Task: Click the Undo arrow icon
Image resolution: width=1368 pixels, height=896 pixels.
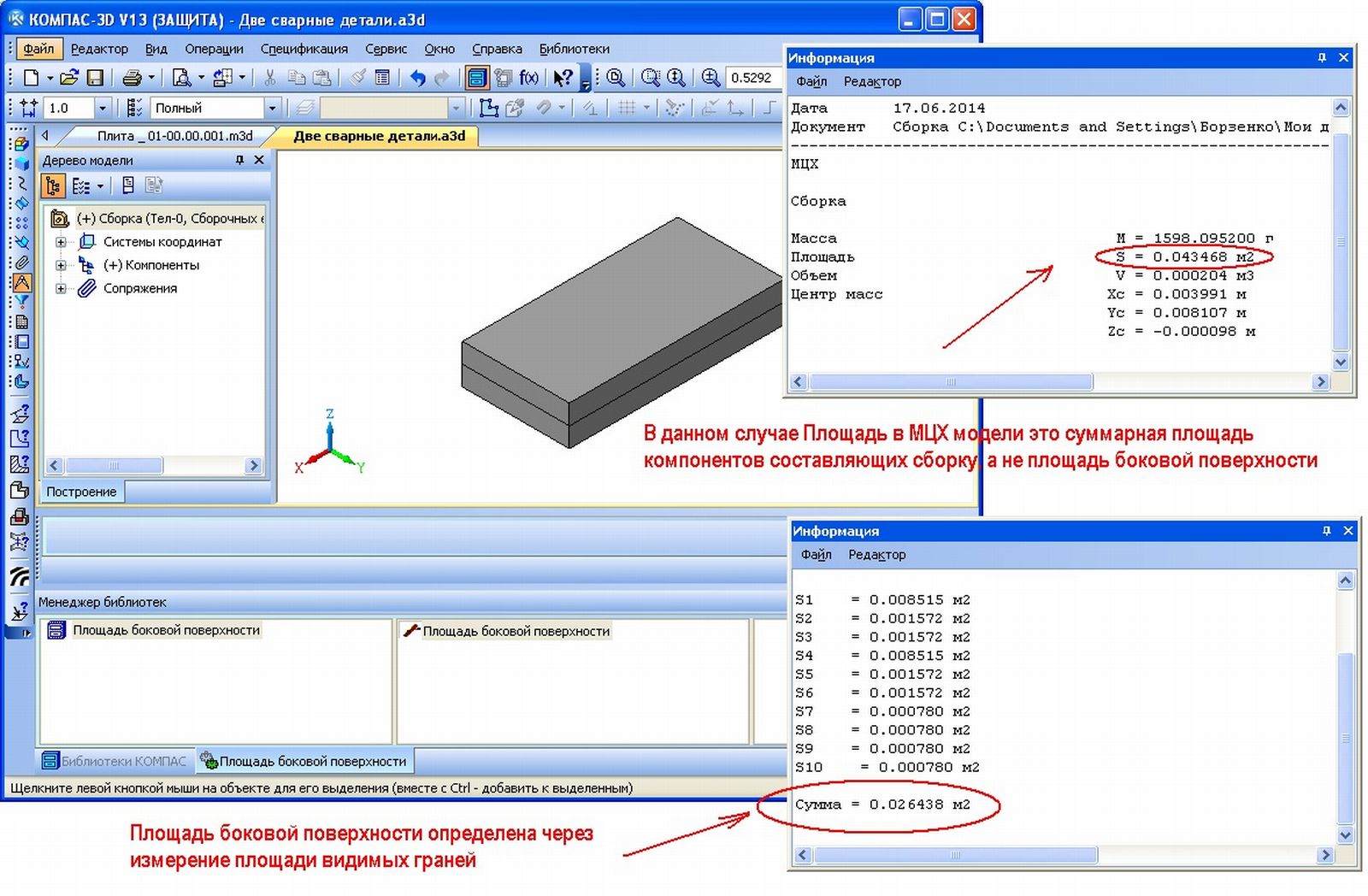Action: point(417,78)
